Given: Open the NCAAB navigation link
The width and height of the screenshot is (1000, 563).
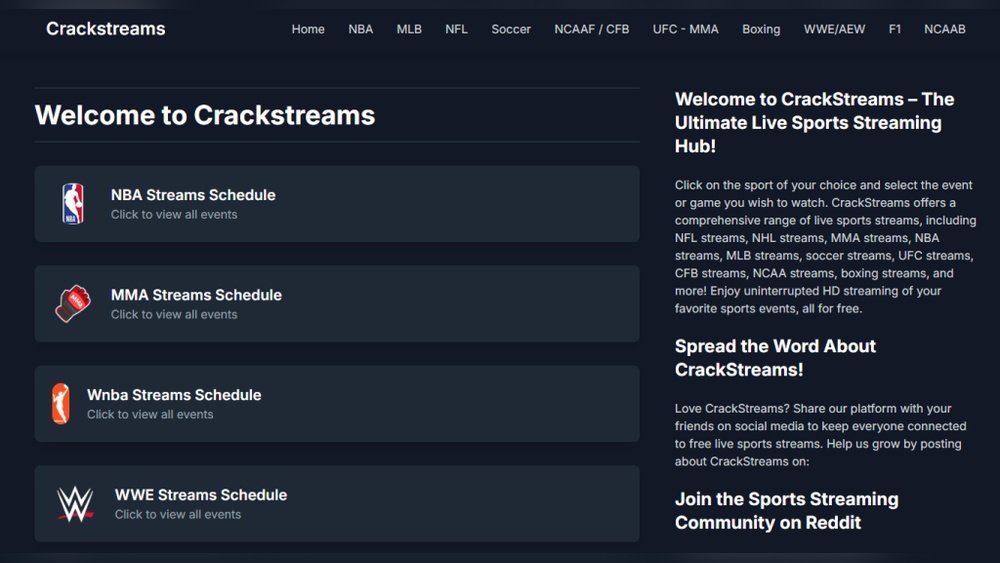Looking at the screenshot, I should pyautogui.click(x=945, y=29).
